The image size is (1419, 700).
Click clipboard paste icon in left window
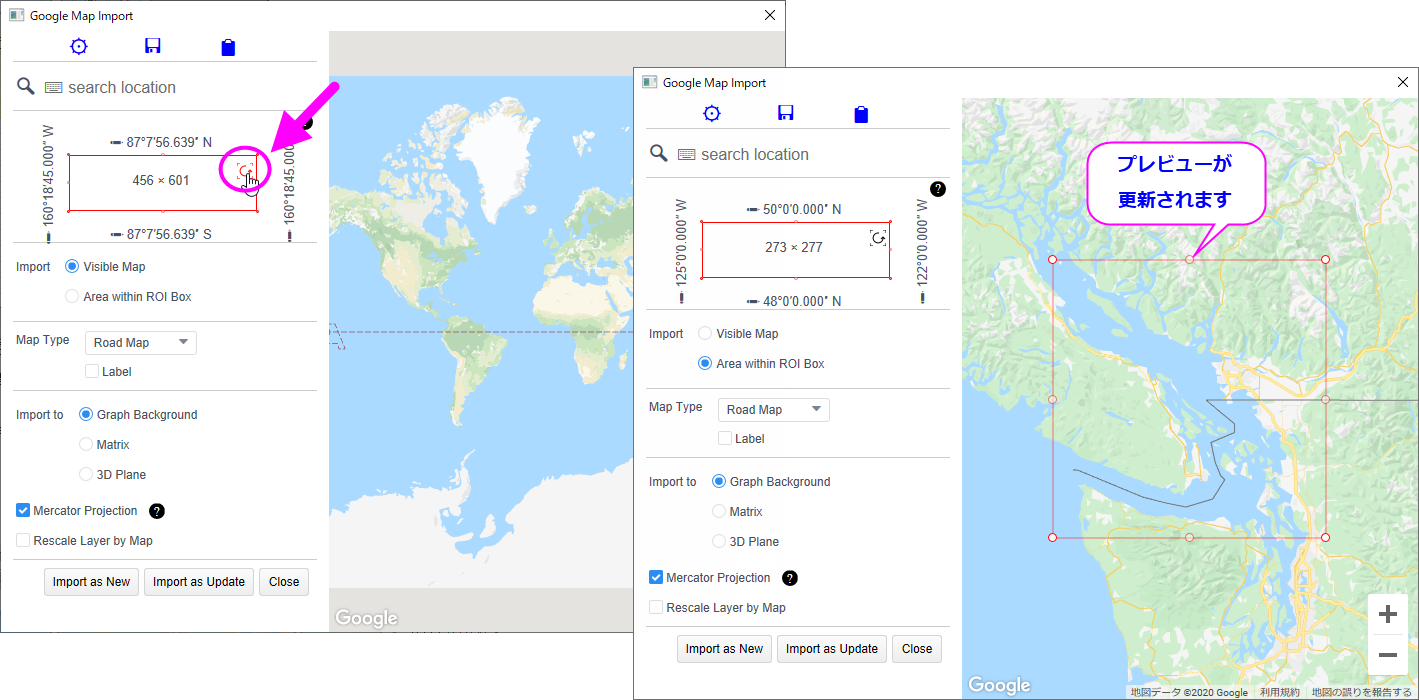click(x=228, y=47)
